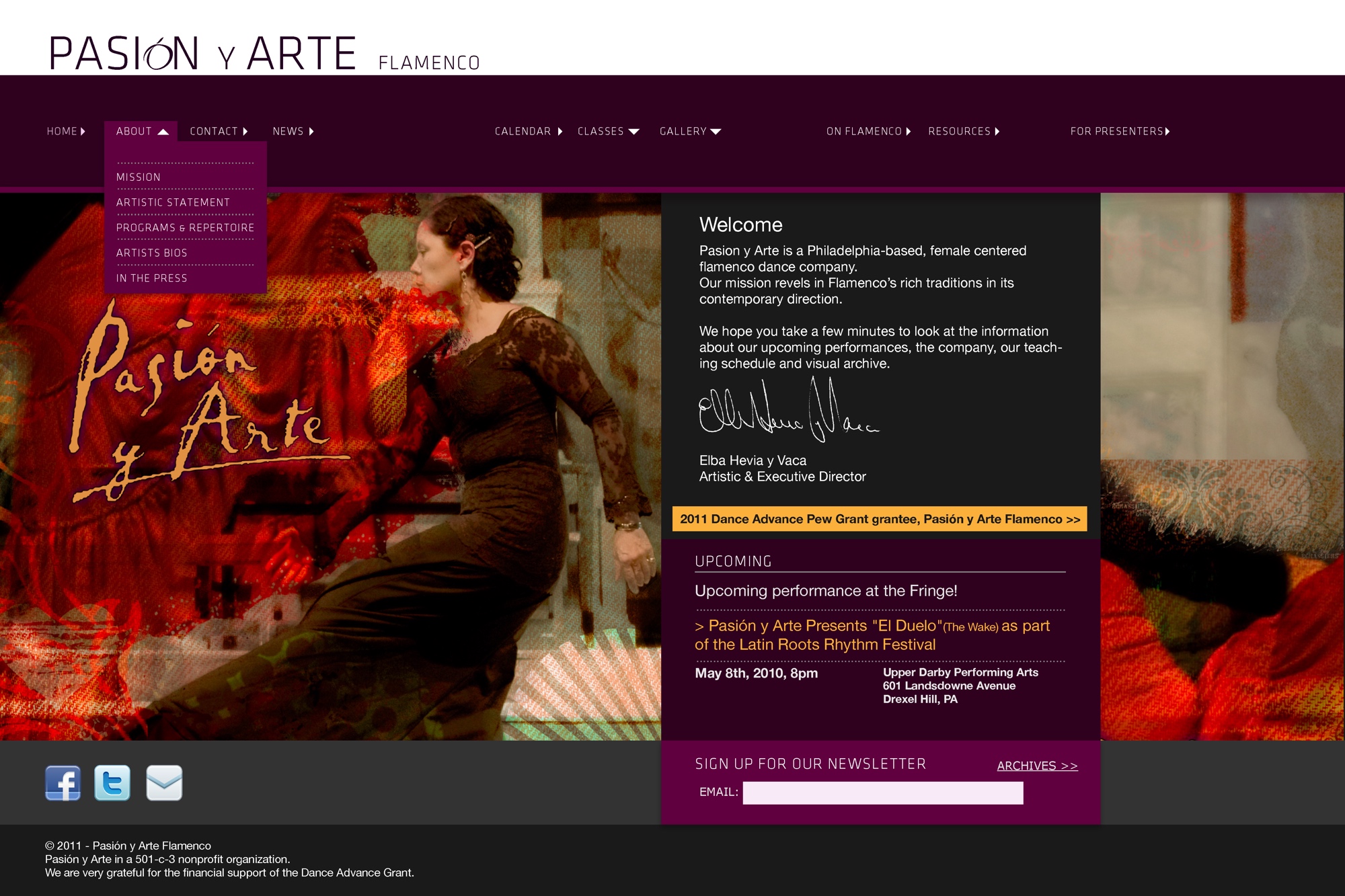This screenshot has height=896, width=1345.
Task: Focus the newsletter email input field
Action: [x=883, y=792]
